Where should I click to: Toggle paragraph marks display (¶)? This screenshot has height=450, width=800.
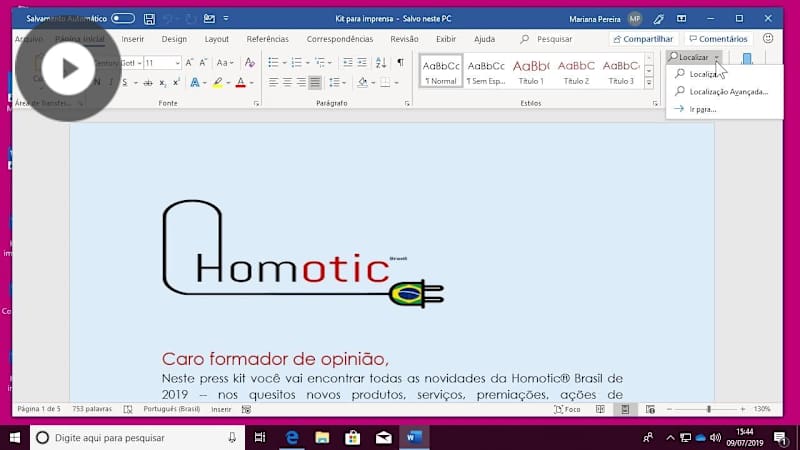pos(401,63)
